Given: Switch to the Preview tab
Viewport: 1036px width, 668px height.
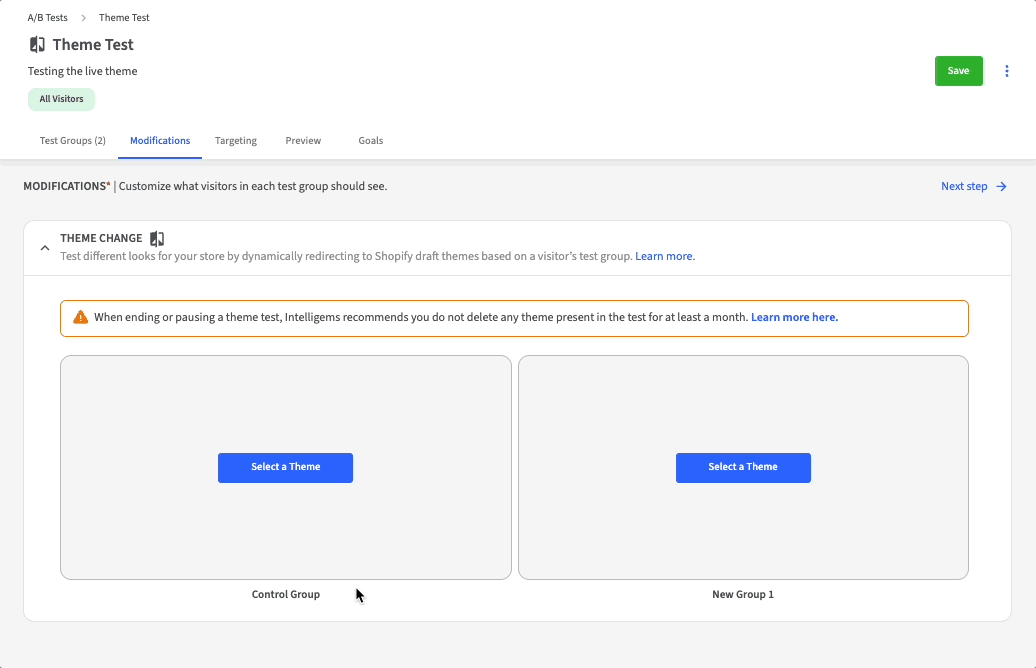Looking at the screenshot, I should coord(303,141).
